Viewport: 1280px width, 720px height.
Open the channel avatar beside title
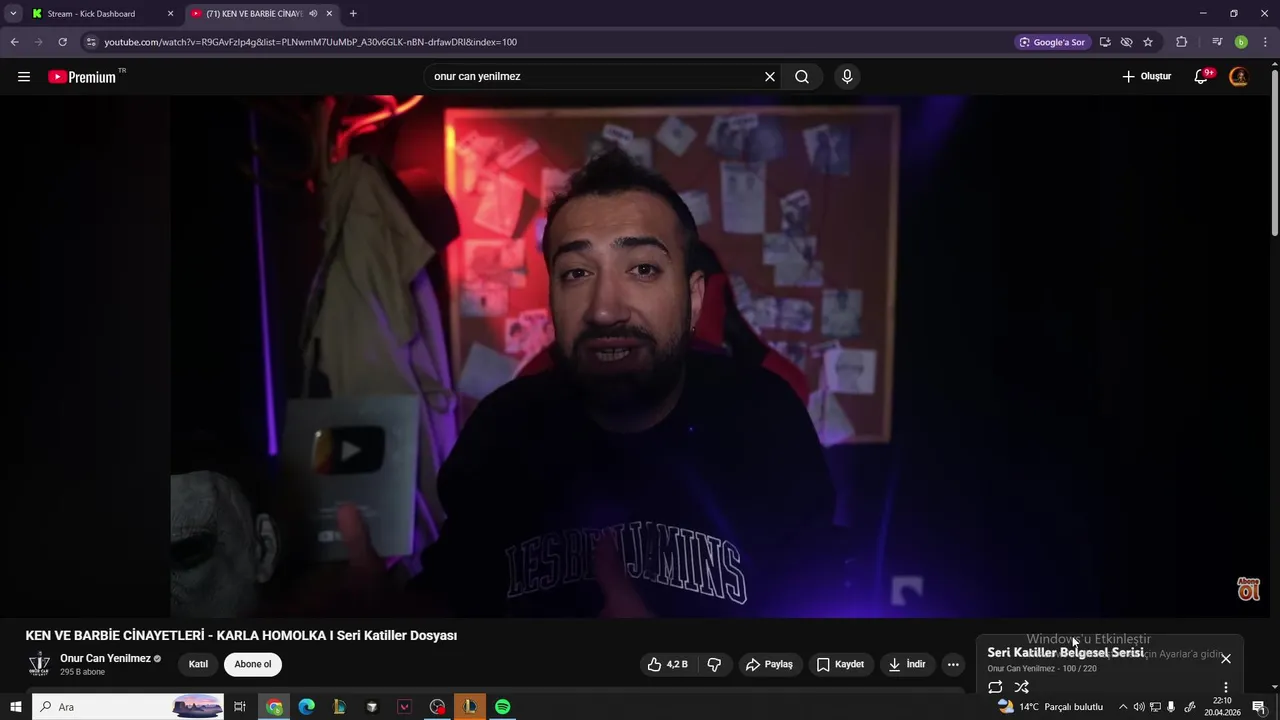(x=39, y=664)
